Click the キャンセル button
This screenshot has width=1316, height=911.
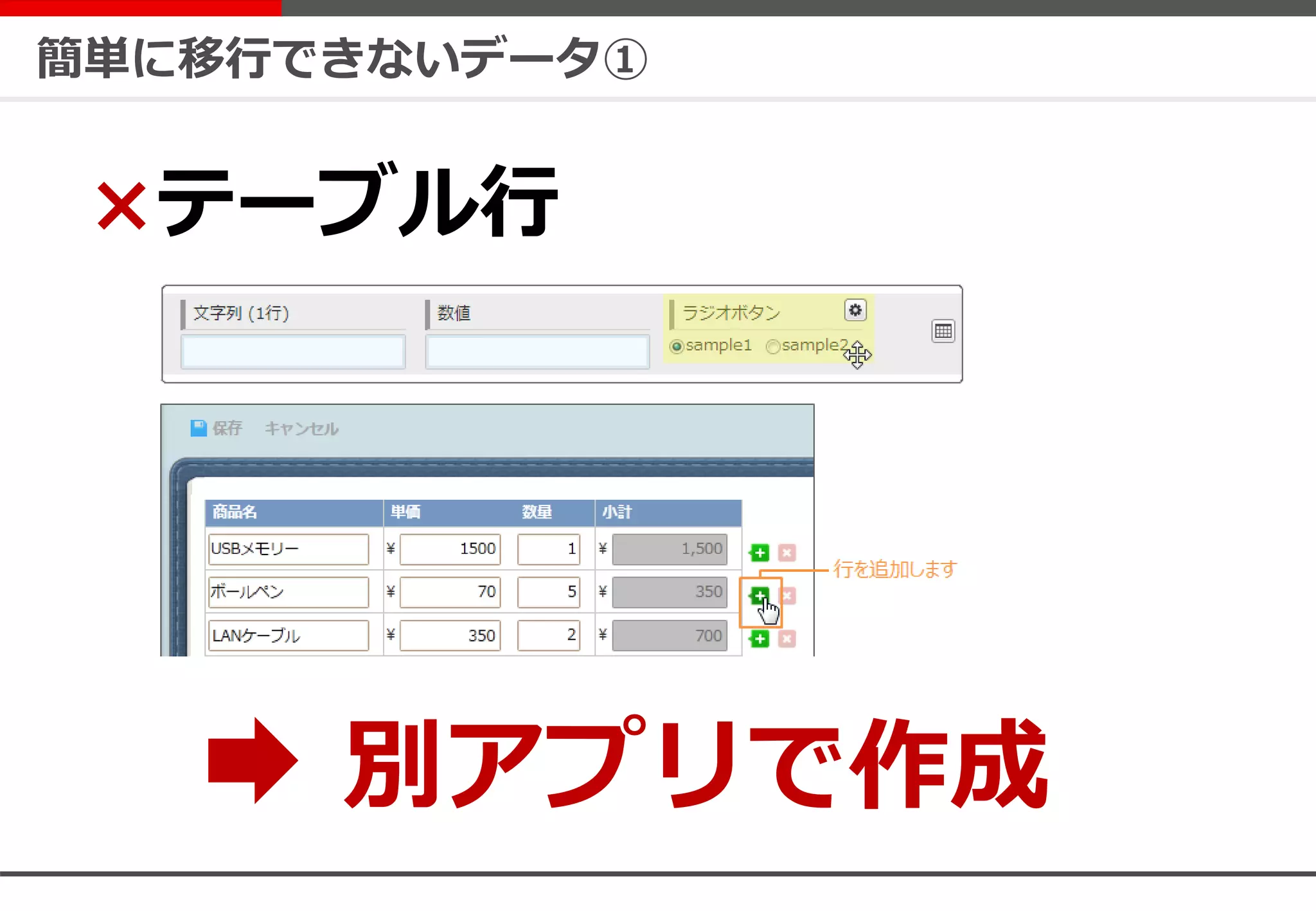tap(301, 429)
